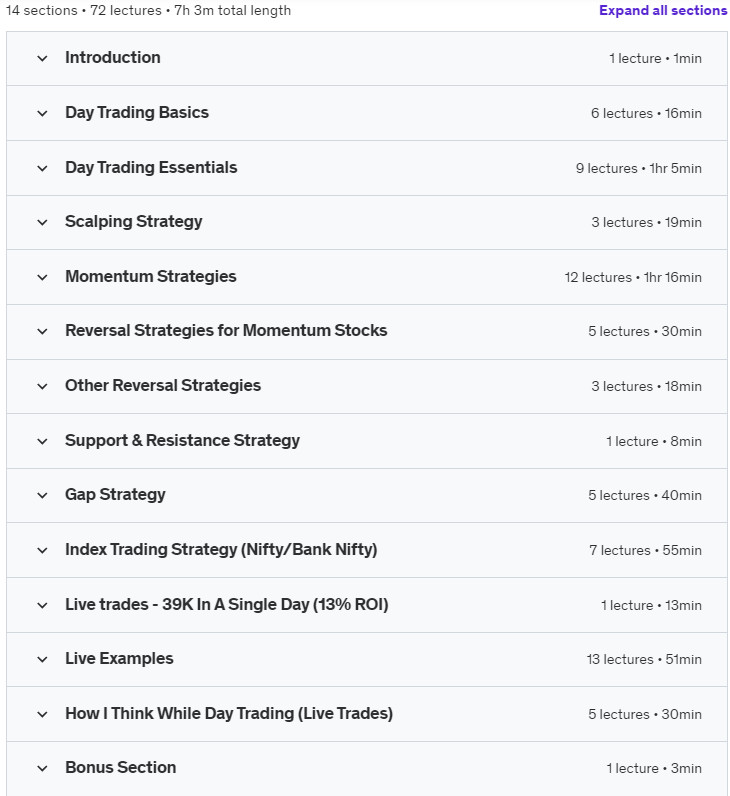Click Index Trading Strategy chevron arrow
Image resolution: width=730 pixels, height=796 pixels.
coord(43,550)
